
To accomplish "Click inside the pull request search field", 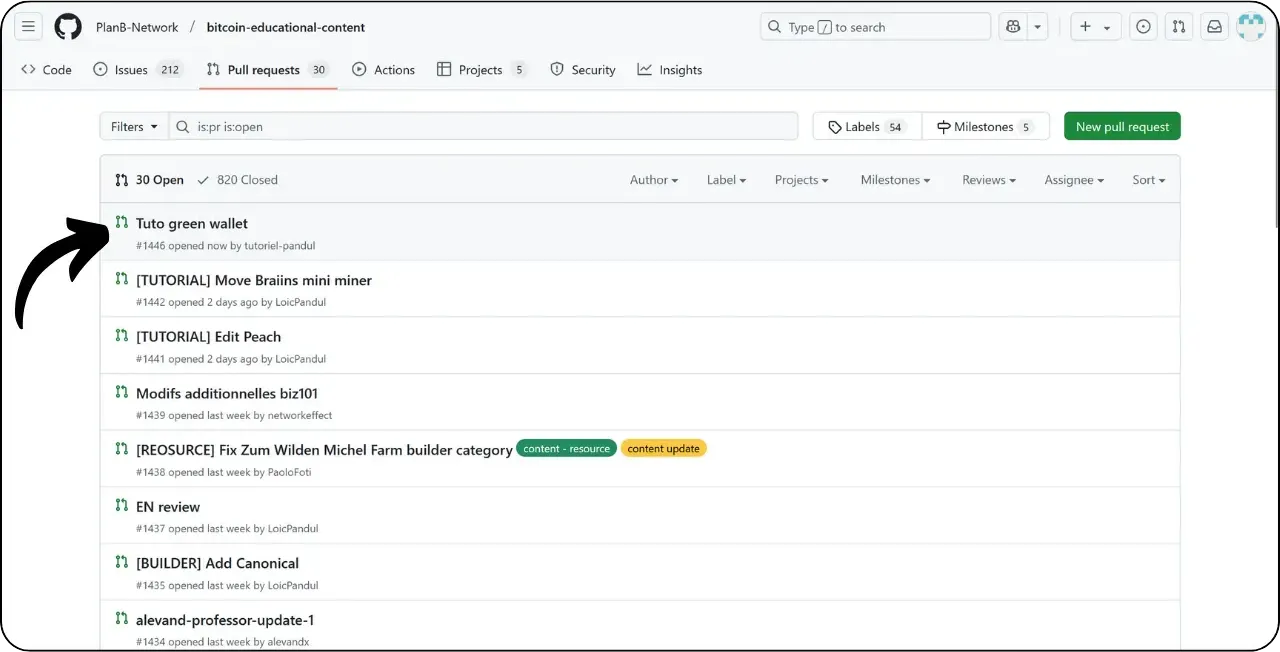I will (x=480, y=126).
